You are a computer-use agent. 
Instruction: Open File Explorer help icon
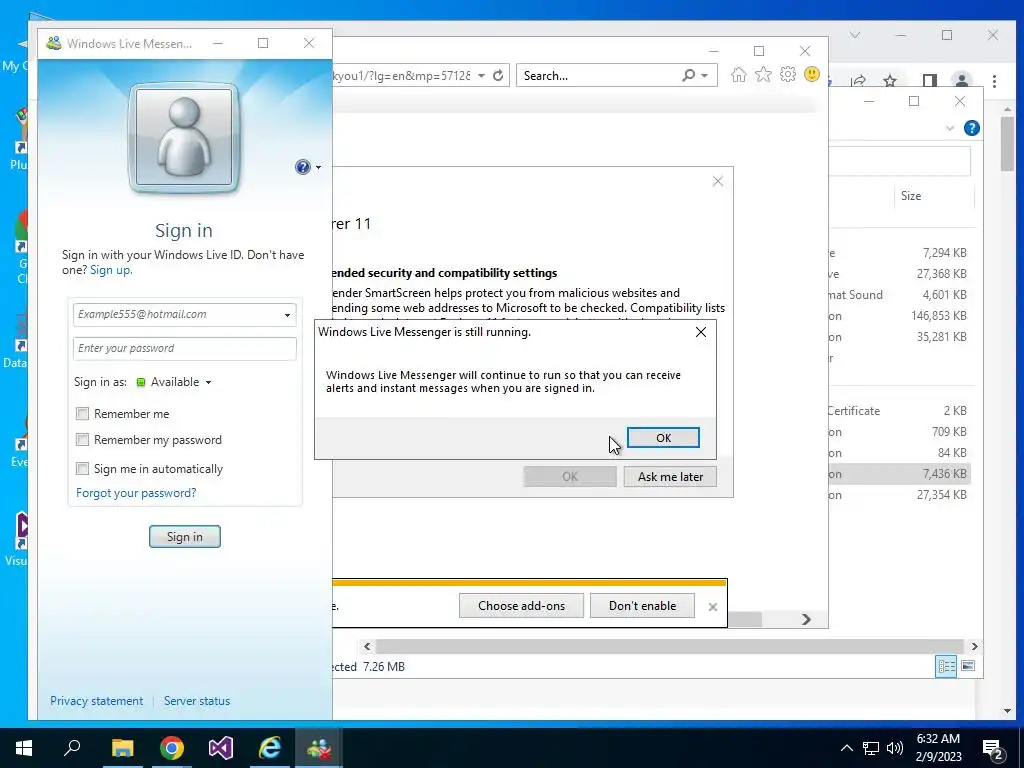tap(971, 128)
